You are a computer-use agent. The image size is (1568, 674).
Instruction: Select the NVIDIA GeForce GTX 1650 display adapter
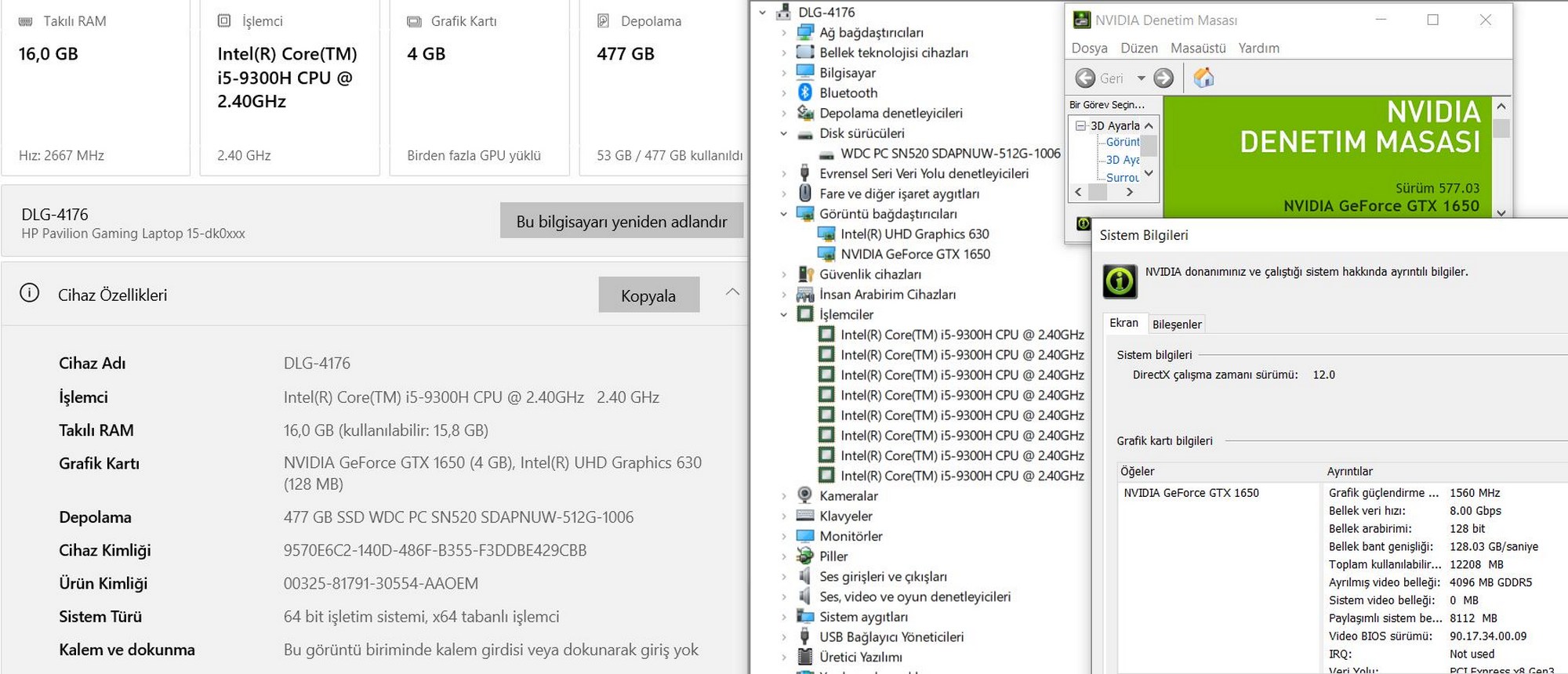(914, 254)
